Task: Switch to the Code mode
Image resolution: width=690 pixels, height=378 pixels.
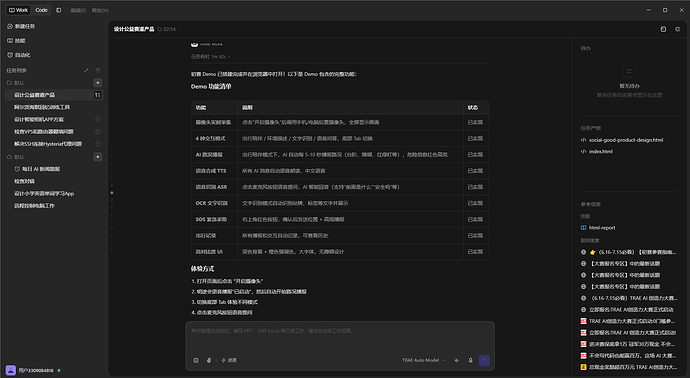Action: tap(41, 10)
